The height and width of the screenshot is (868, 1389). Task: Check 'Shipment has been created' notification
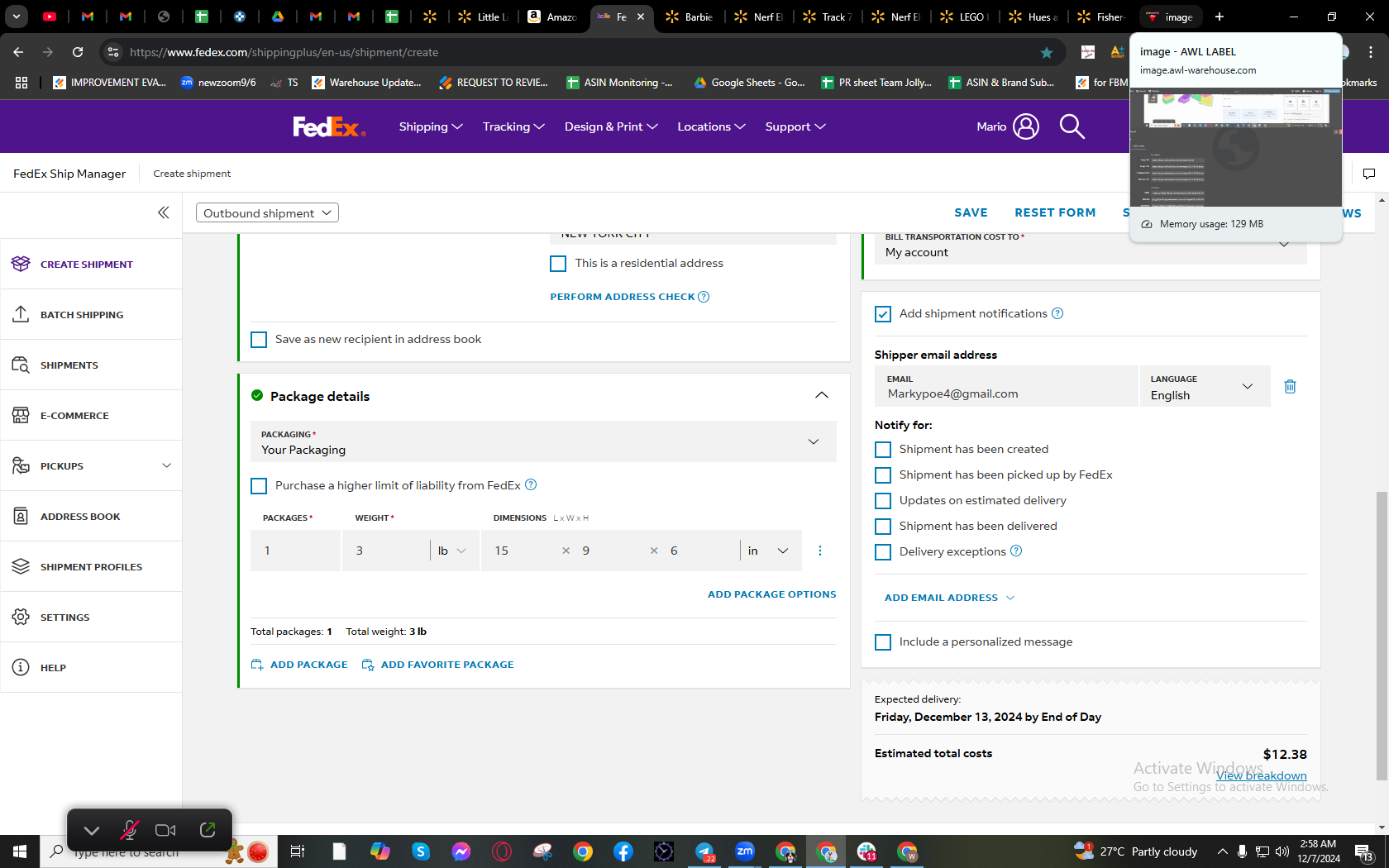click(883, 450)
